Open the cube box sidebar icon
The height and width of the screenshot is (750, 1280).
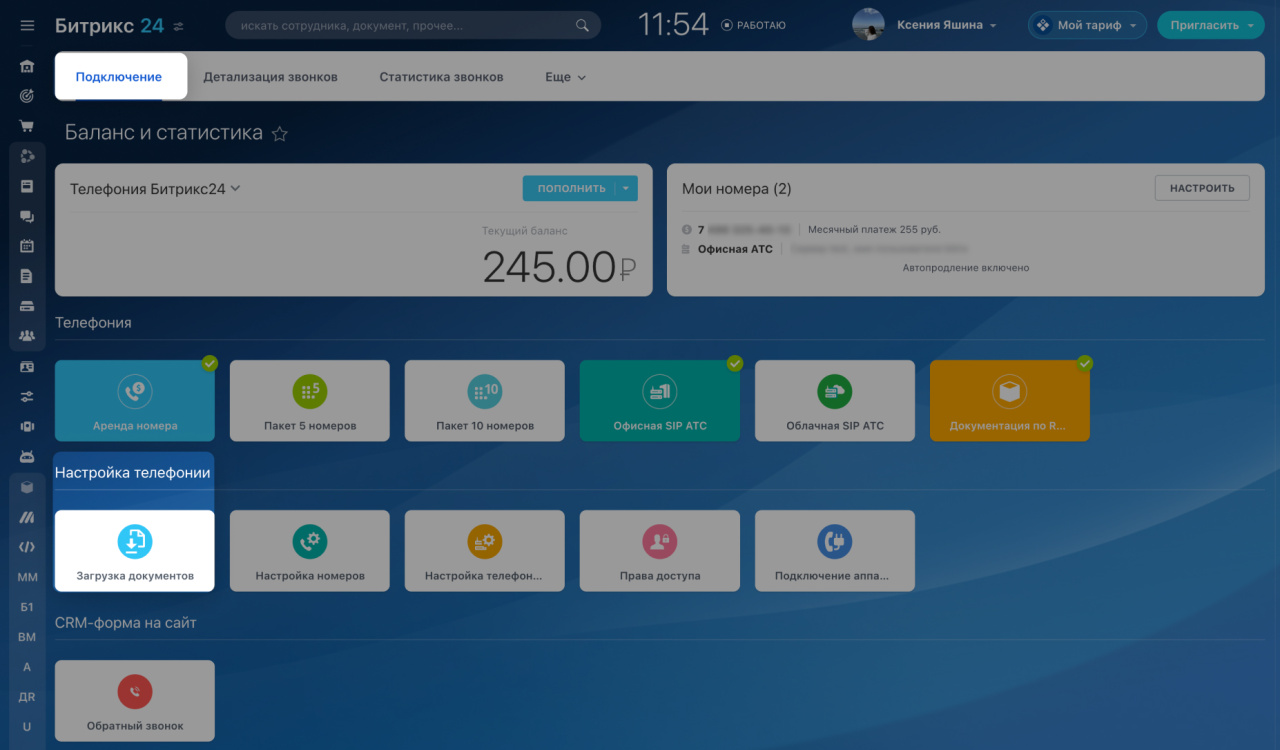pos(27,487)
